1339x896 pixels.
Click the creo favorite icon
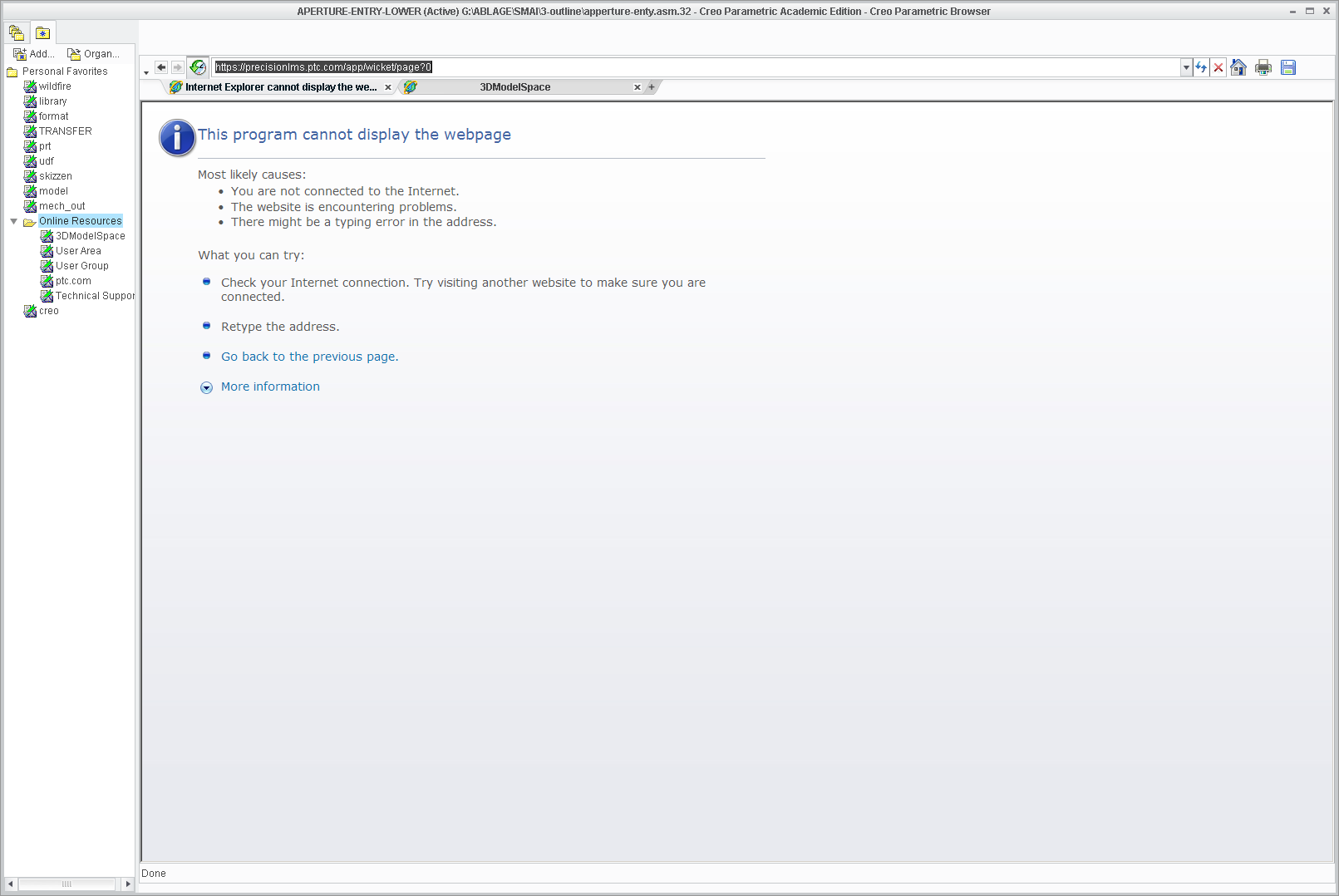30,311
